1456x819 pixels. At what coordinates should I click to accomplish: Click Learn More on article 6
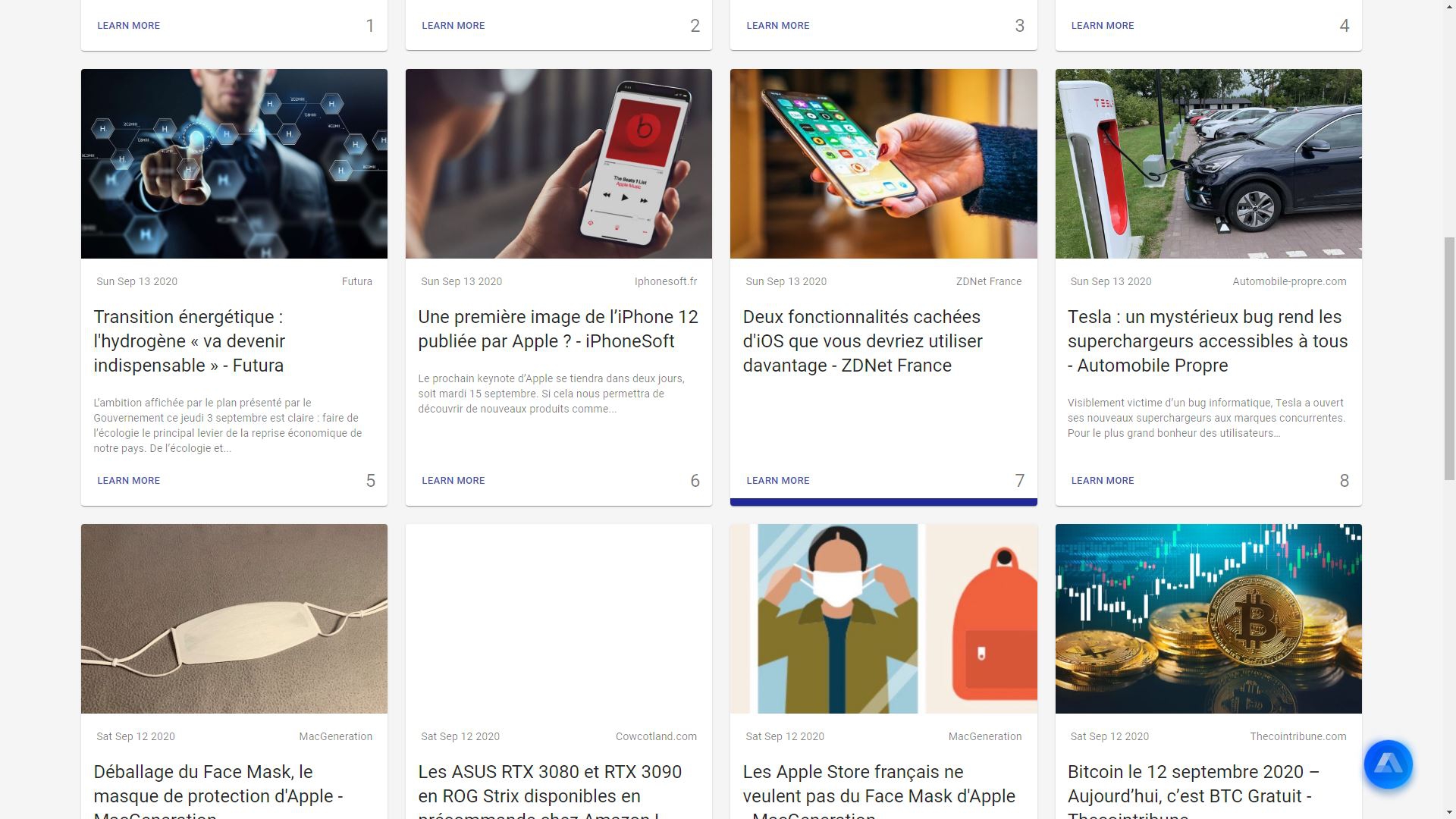[453, 481]
